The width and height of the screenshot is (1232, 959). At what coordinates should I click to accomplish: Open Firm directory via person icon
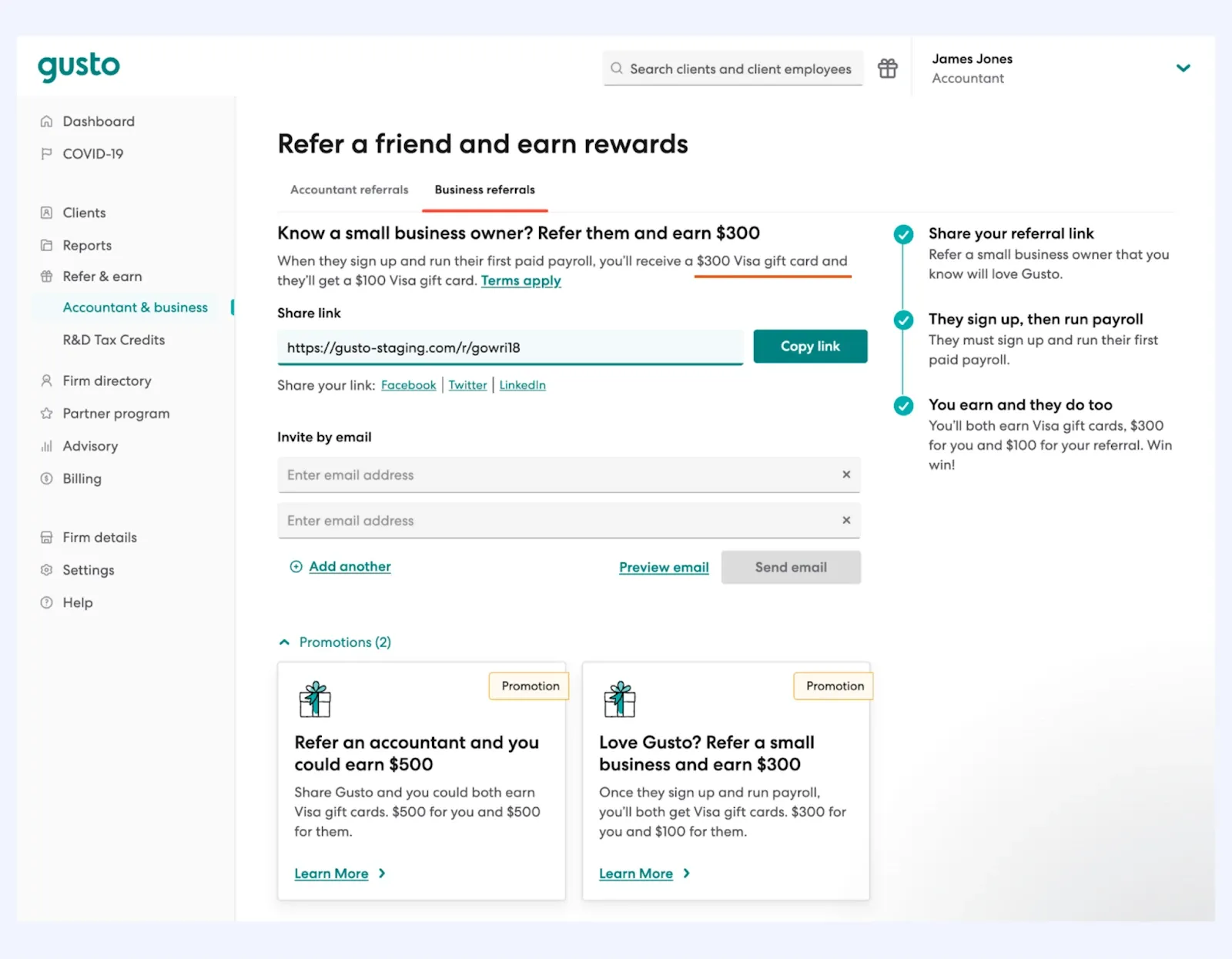pos(47,381)
